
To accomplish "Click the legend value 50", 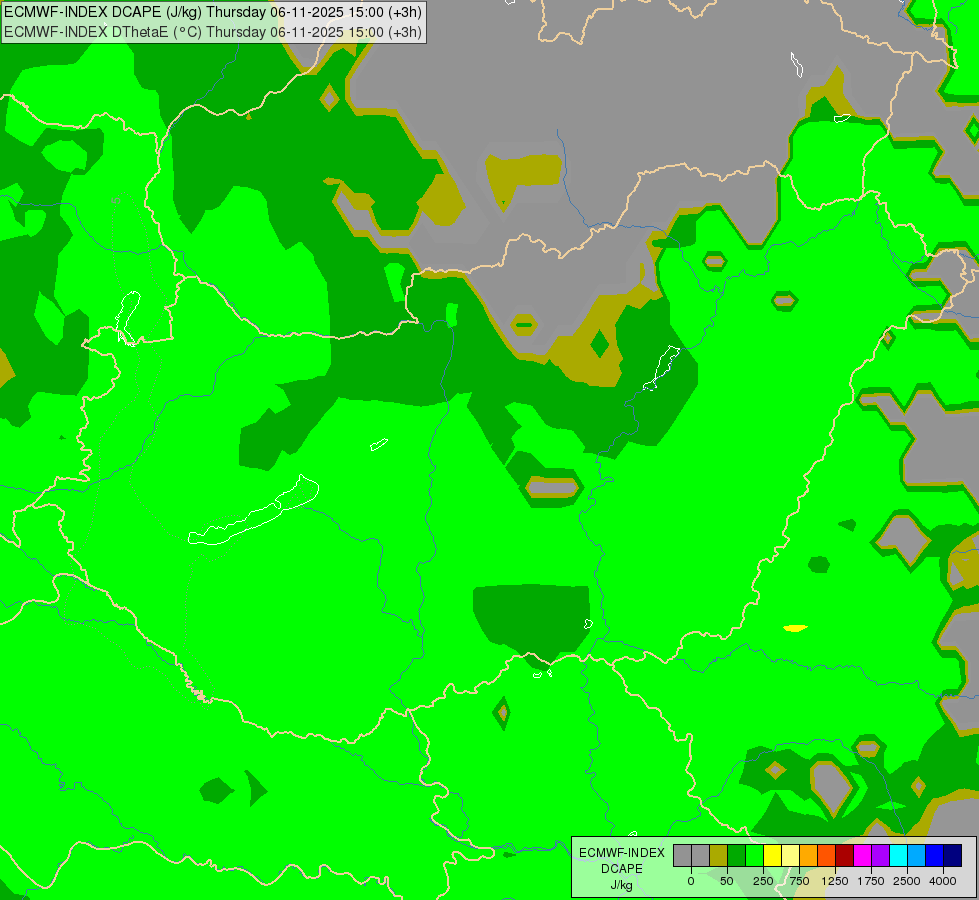I will (x=727, y=881).
